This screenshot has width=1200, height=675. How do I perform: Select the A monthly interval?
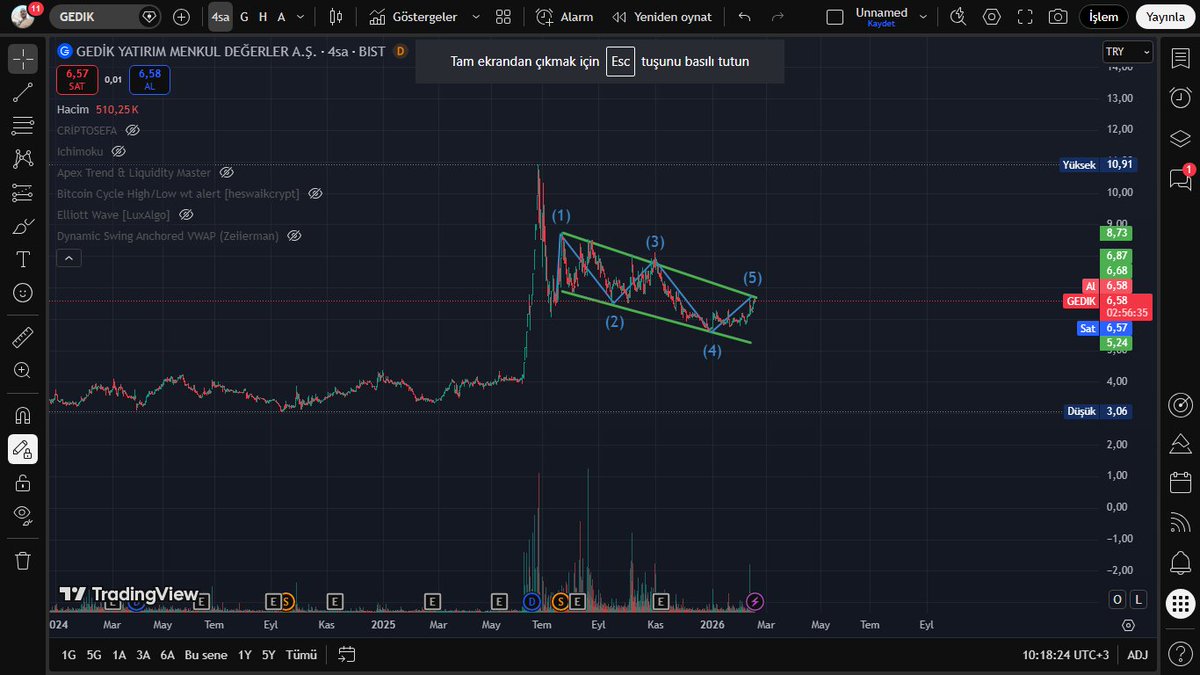[x=282, y=17]
